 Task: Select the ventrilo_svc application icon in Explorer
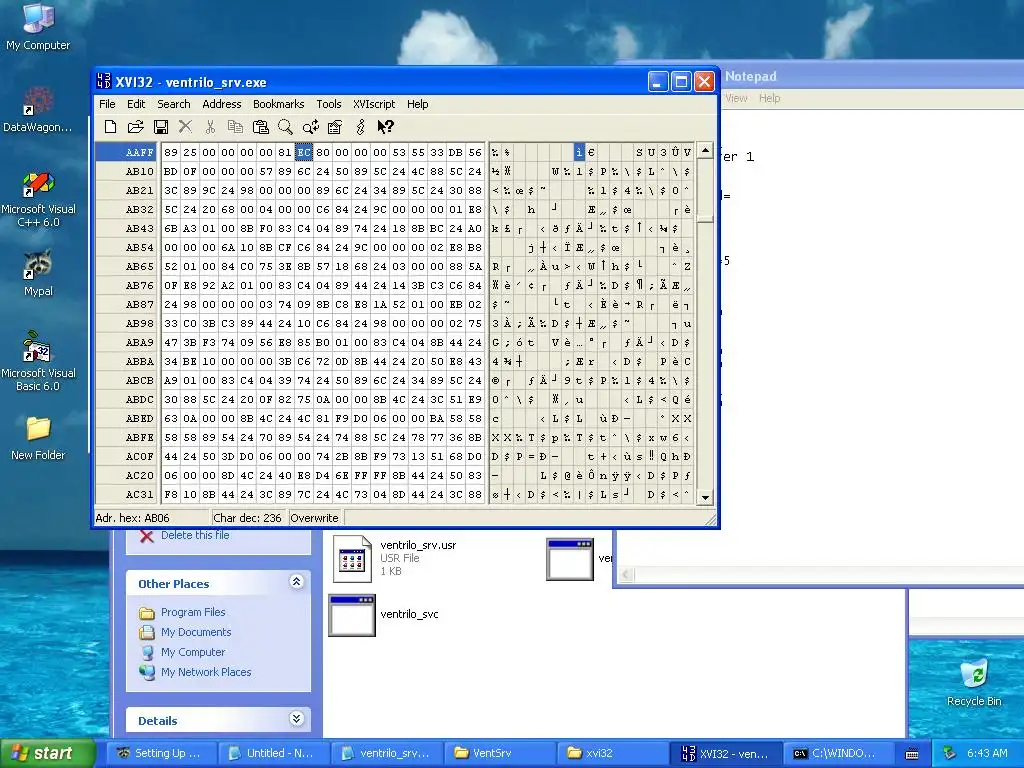[352, 615]
